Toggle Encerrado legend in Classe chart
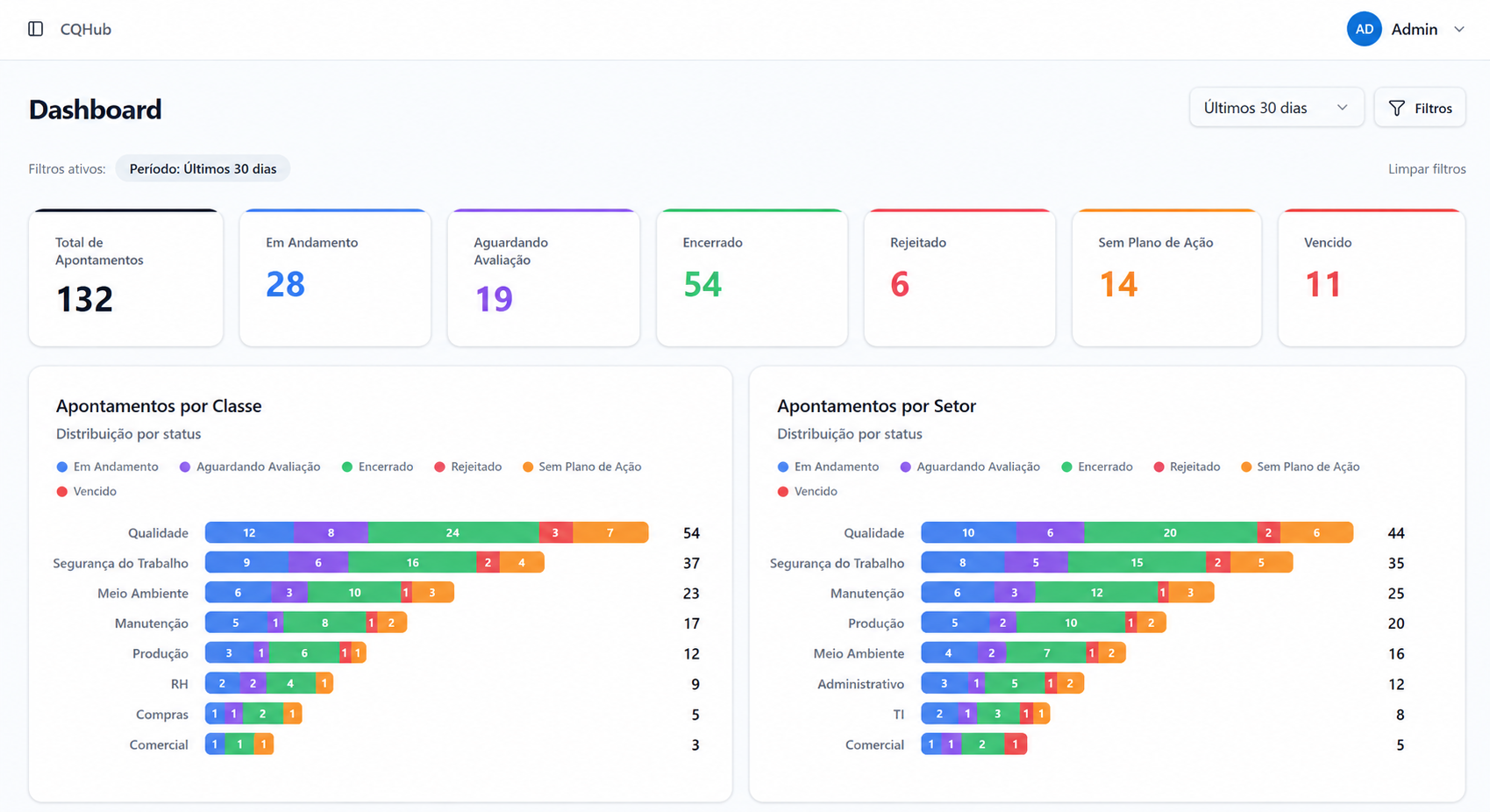 coord(377,467)
